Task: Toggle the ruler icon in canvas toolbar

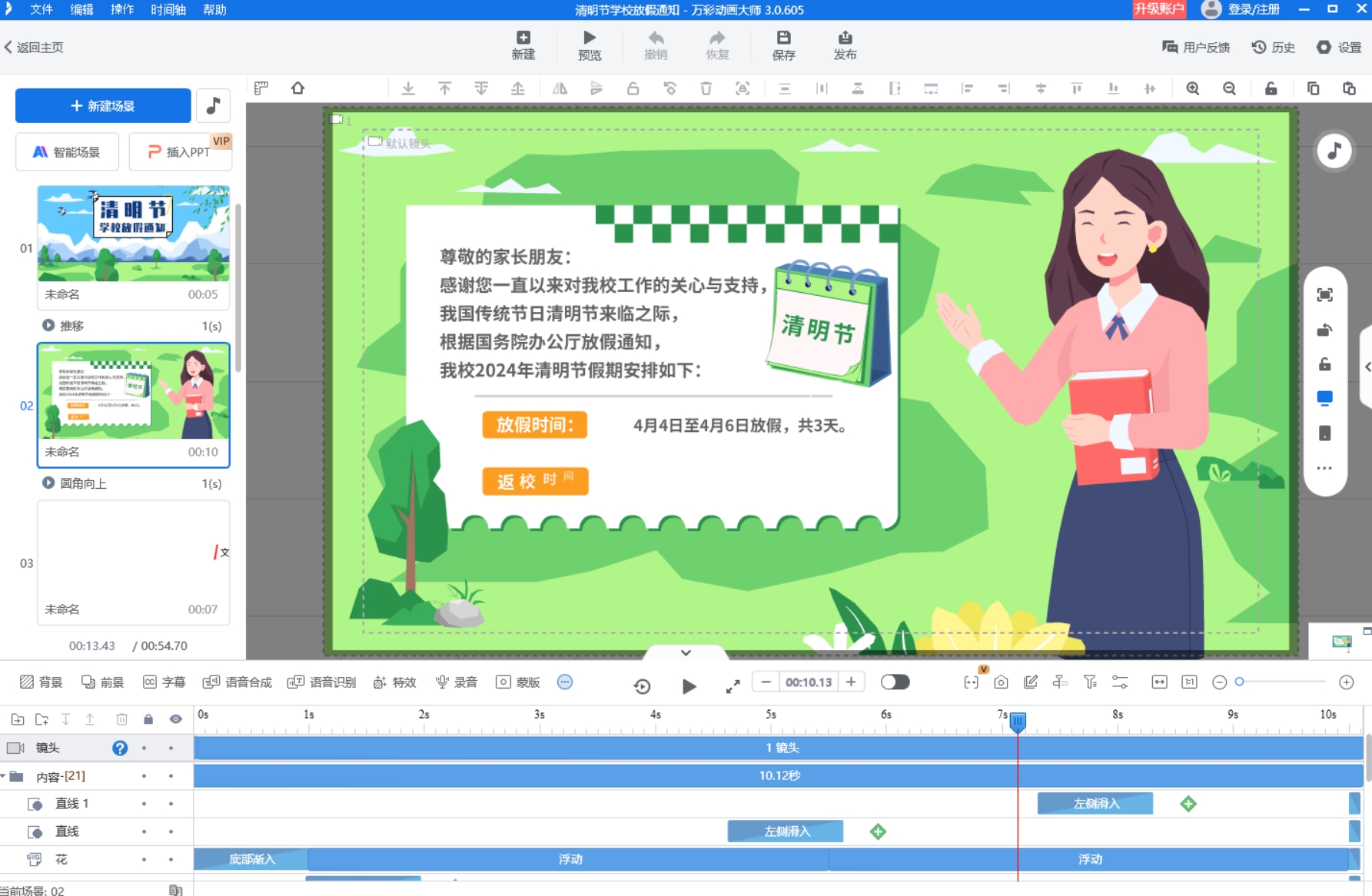Action: coord(261,88)
